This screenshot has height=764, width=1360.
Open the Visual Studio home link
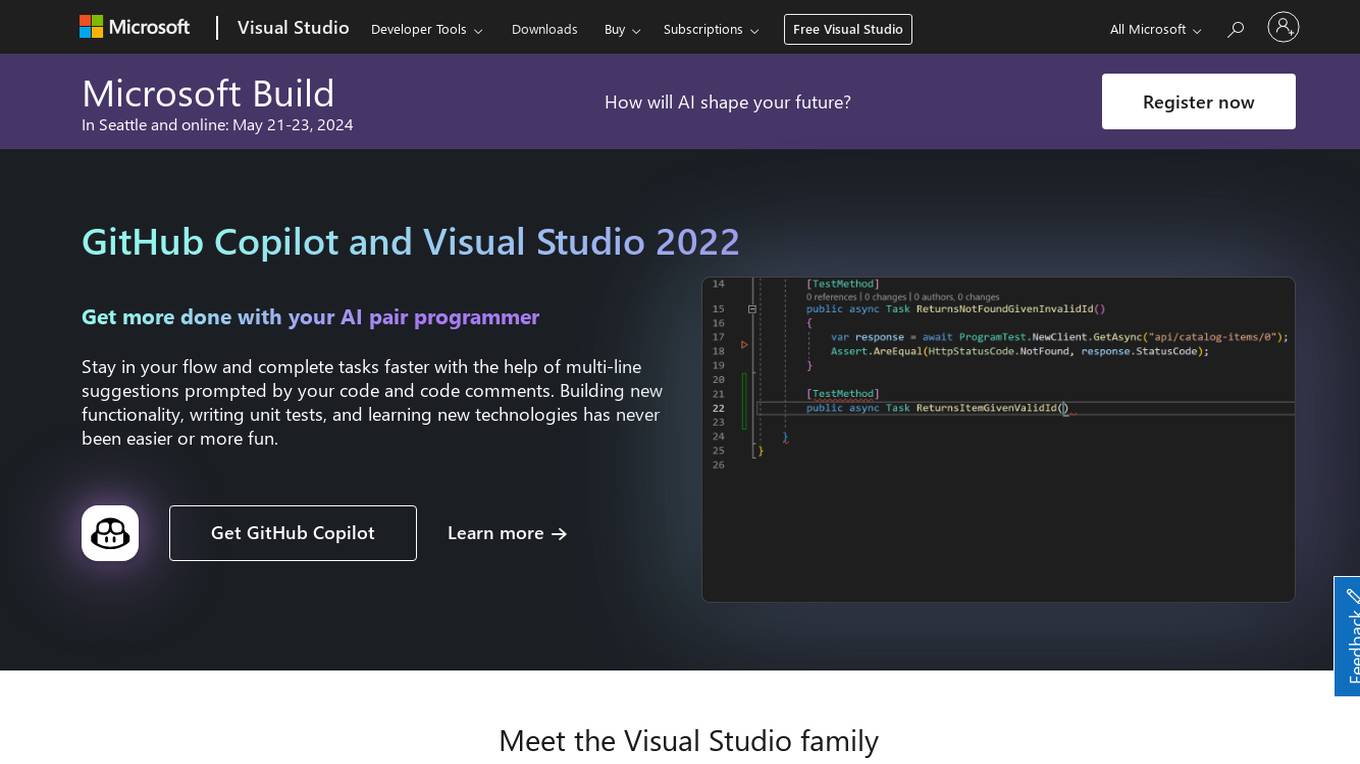click(x=293, y=28)
